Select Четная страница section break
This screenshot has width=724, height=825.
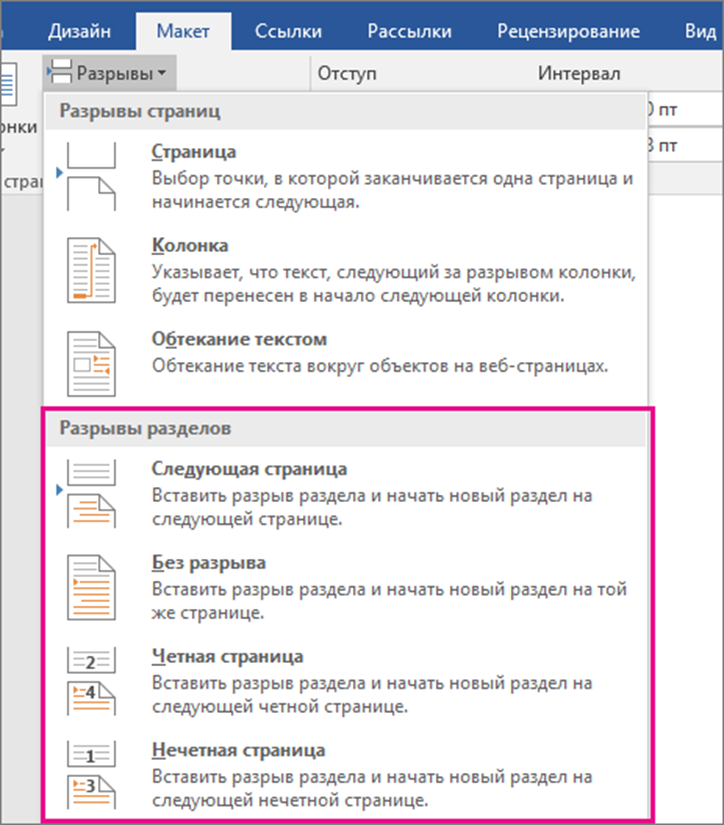tap(346, 681)
